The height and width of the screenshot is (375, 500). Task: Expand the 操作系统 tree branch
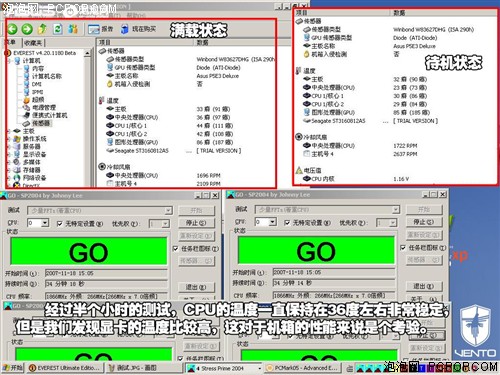point(9,139)
